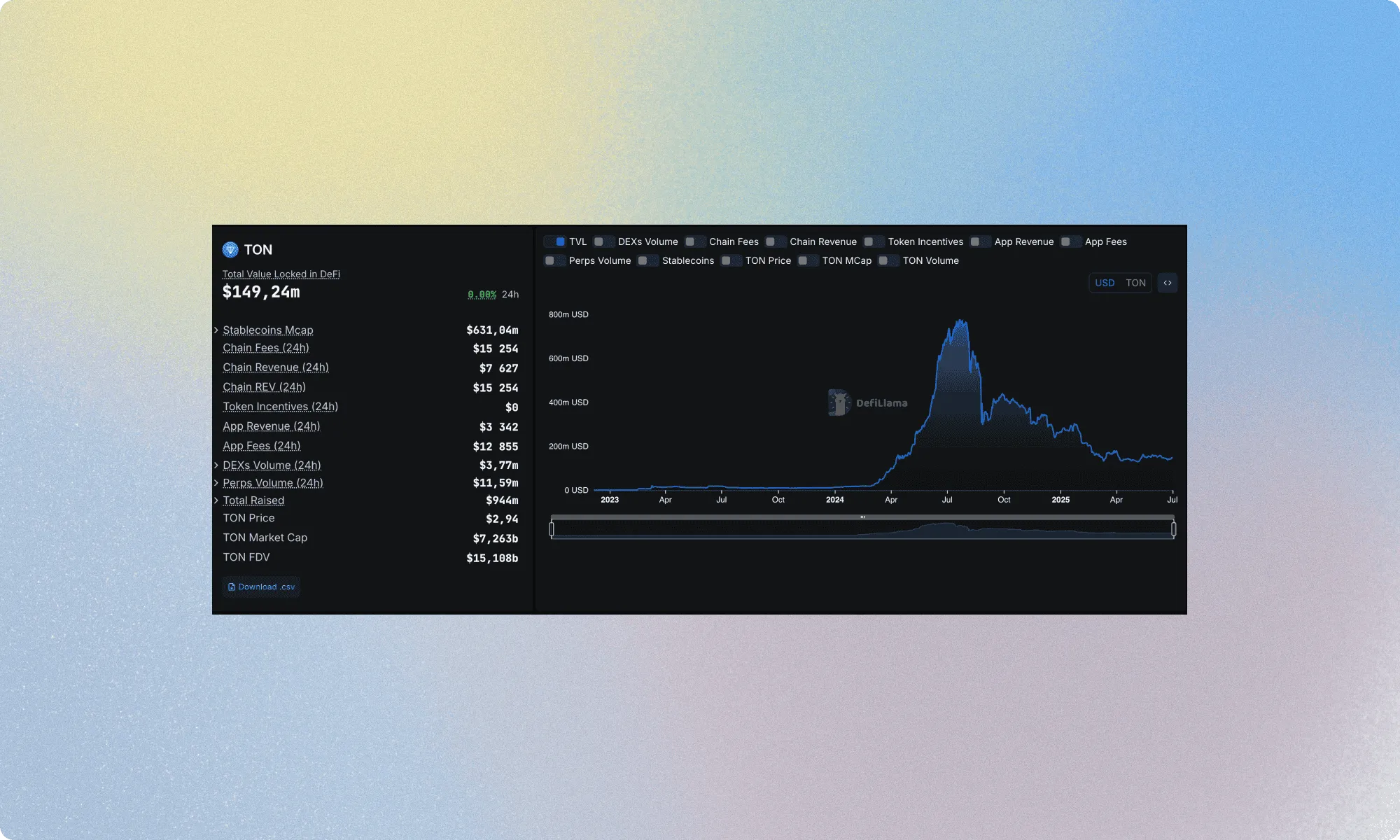The height and width of the screenshot is (840, 1400).
Task: Click the Chain Fees (24h) label
Action: (x=266, y=348)
